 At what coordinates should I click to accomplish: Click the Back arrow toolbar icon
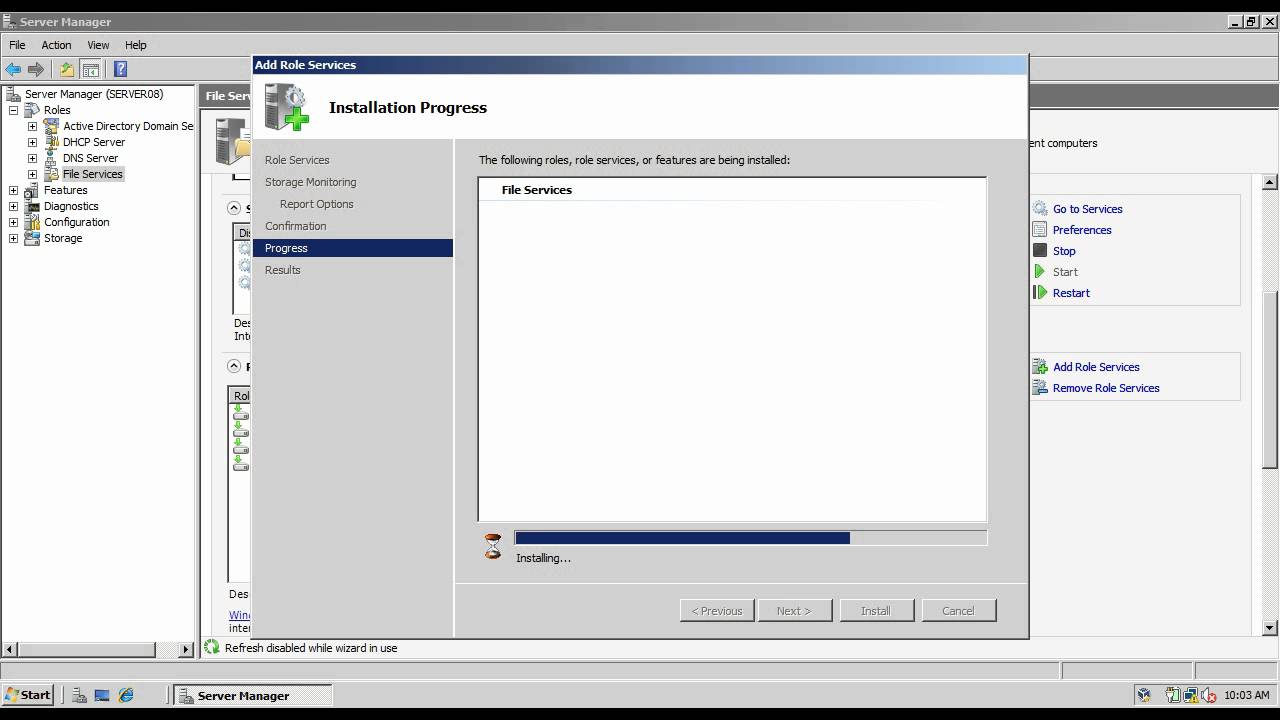(13, 69)
